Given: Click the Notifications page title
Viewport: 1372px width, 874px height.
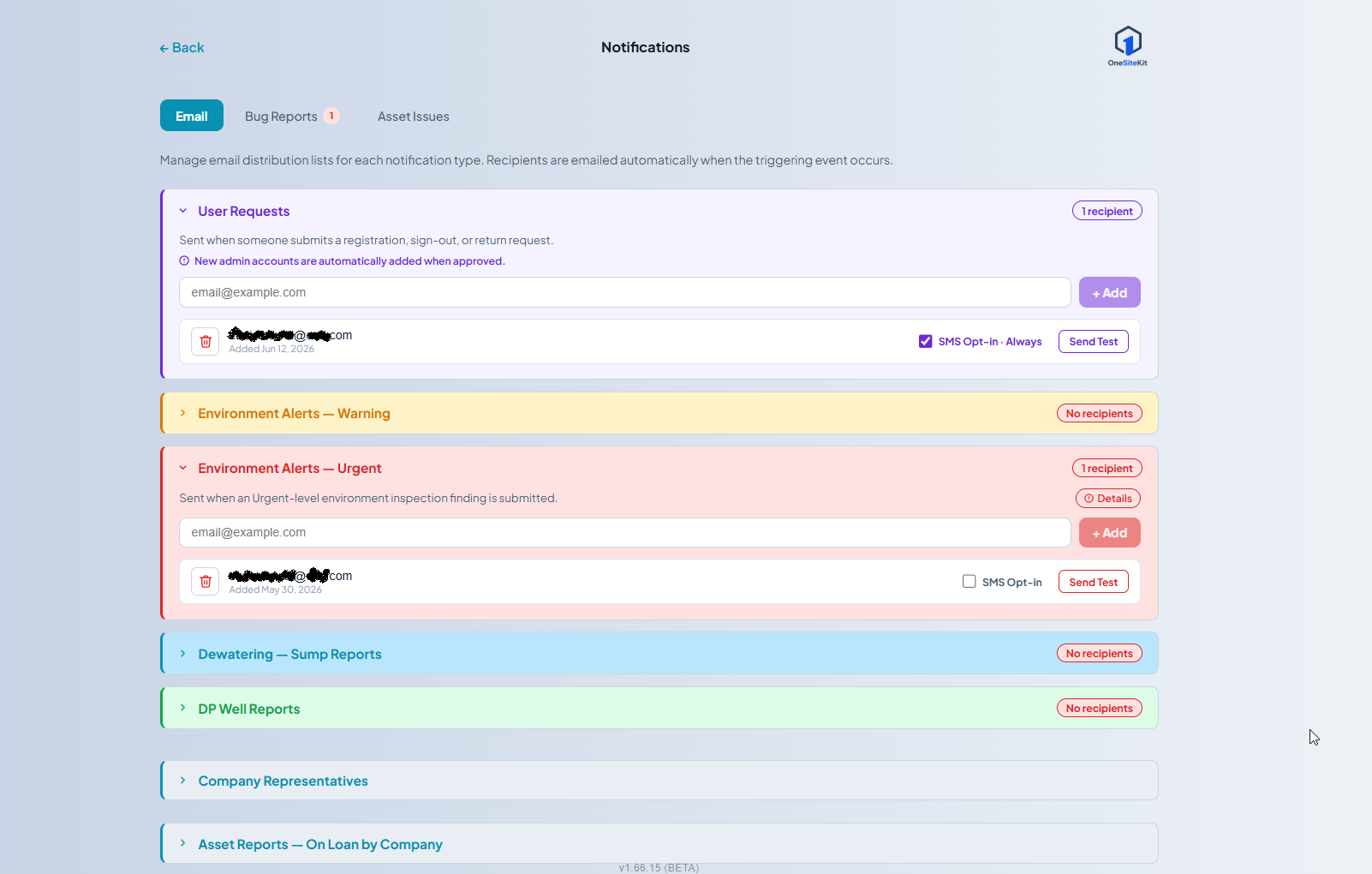Looking at the screenshot, I should coord(646,47).
